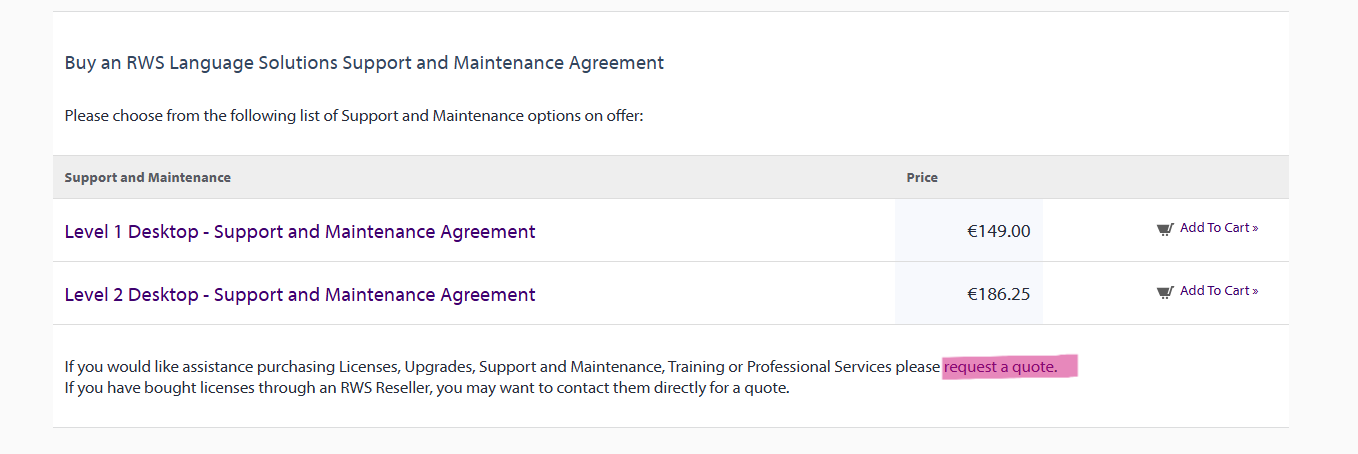
Task: Add Level 2 Desktop agreement to cart
Action: click(x=1215, y=291)
